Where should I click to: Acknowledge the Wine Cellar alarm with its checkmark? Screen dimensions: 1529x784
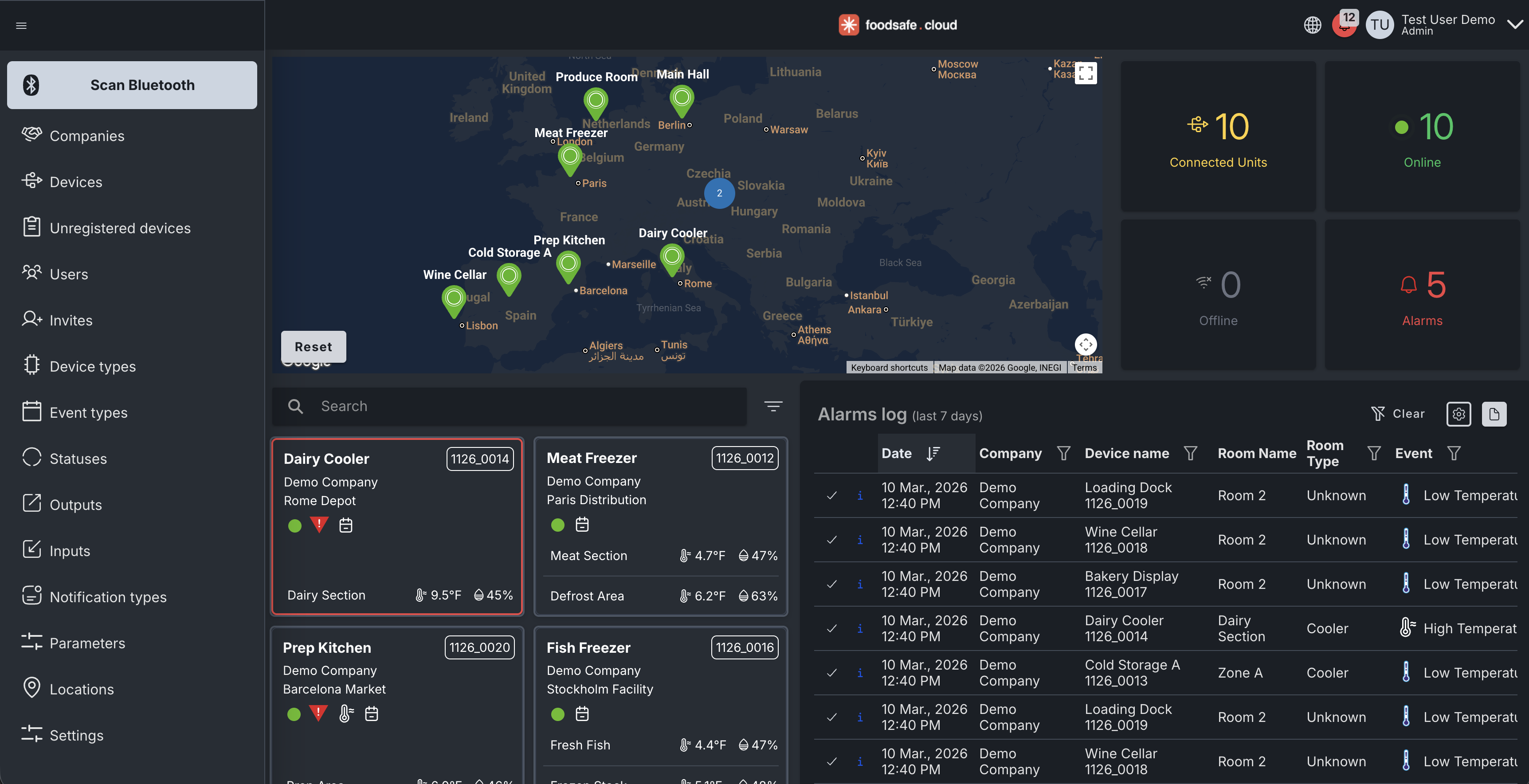click(831, 540)
